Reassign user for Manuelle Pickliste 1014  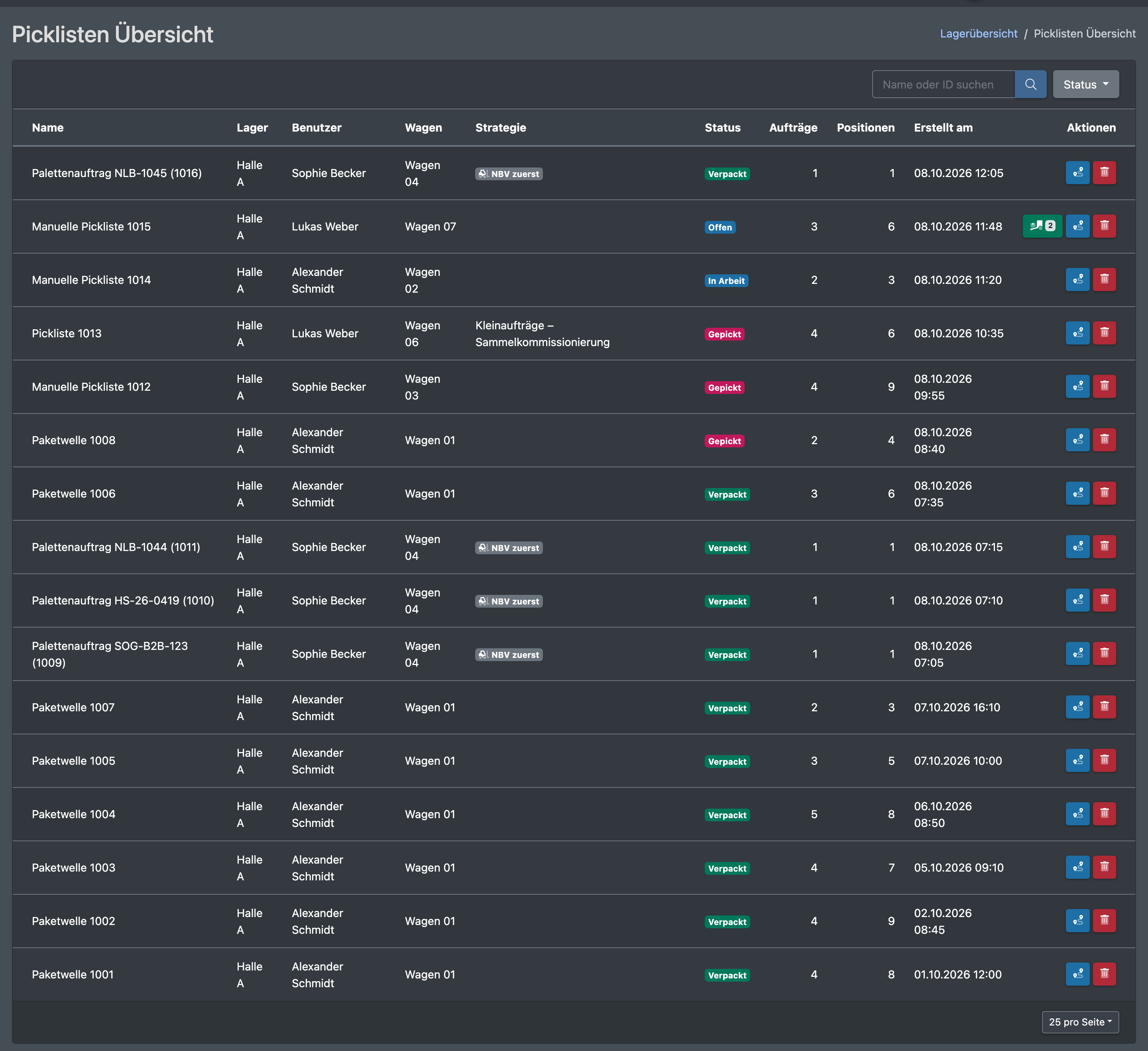[x=1077, y=280]
